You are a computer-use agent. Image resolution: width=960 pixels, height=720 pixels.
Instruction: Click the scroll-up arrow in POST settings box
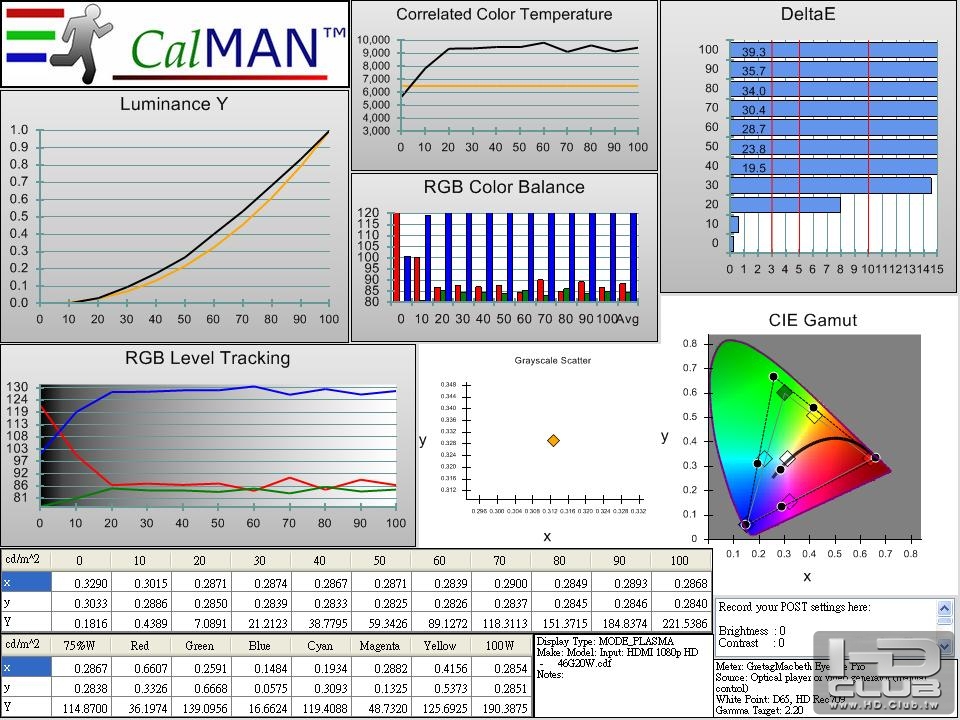tap(944, 609)
